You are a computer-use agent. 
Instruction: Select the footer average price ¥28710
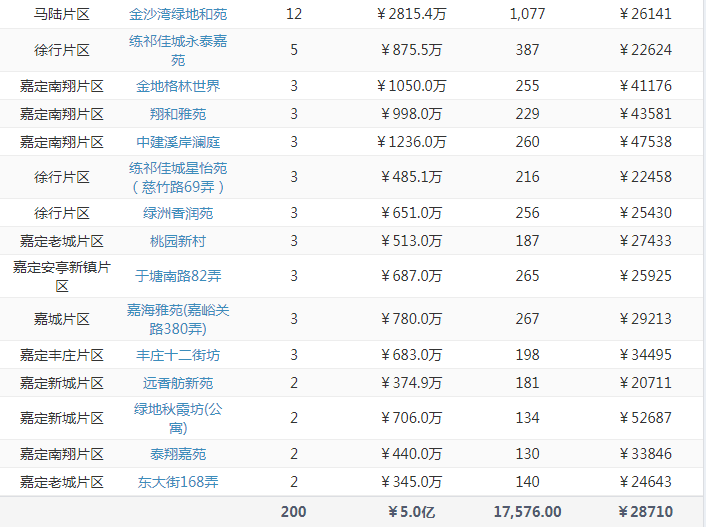pyautogui.click(x=646, y=512)
